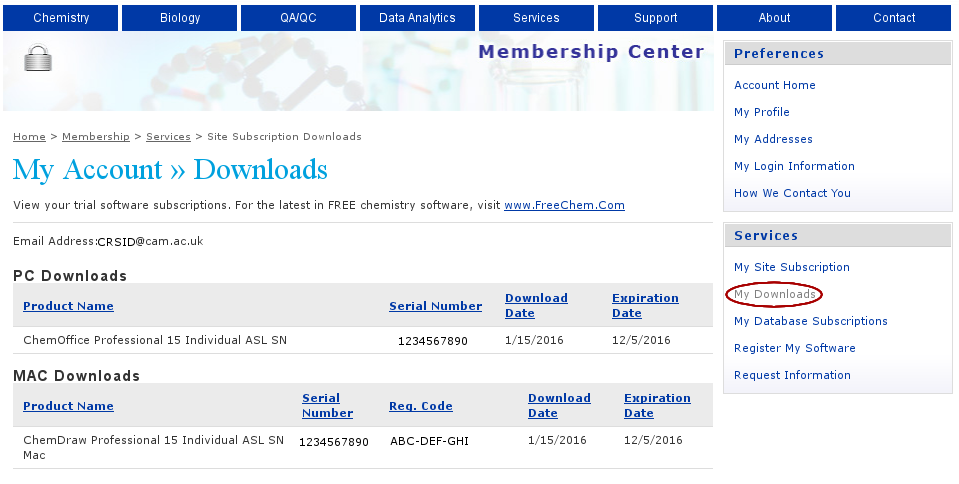
Task: Open the Support menu
Action: click(656, 18)
